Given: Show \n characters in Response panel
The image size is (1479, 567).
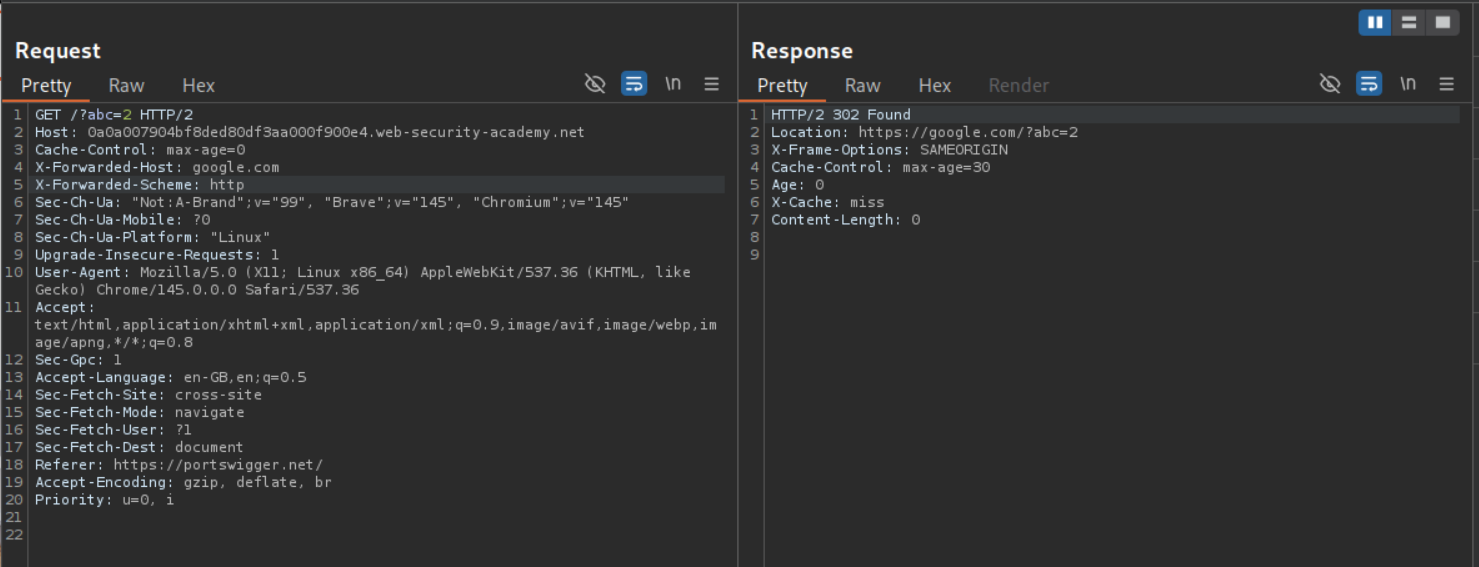Looking at the screenshot, I should coord(1408,84).
